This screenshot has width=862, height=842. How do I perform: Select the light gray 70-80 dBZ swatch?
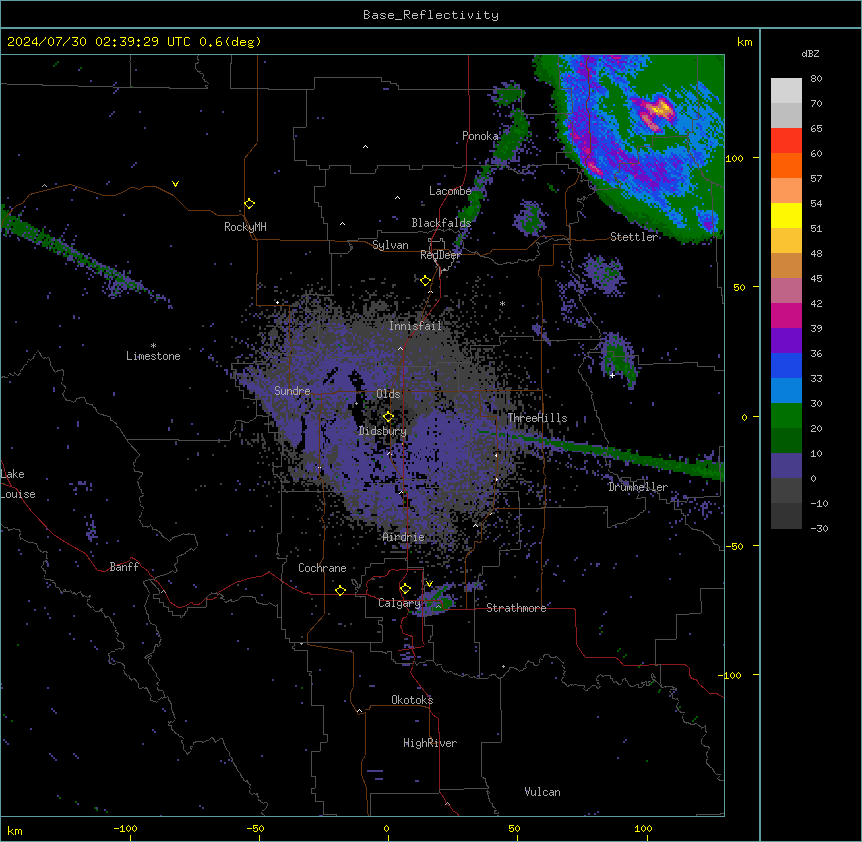click(x=786, y=91)
